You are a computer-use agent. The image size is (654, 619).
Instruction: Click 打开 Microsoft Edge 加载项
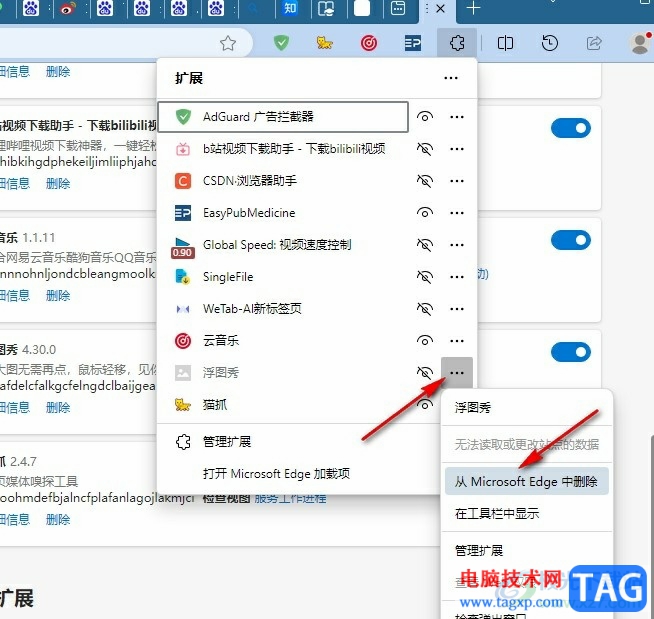point(298,473)
